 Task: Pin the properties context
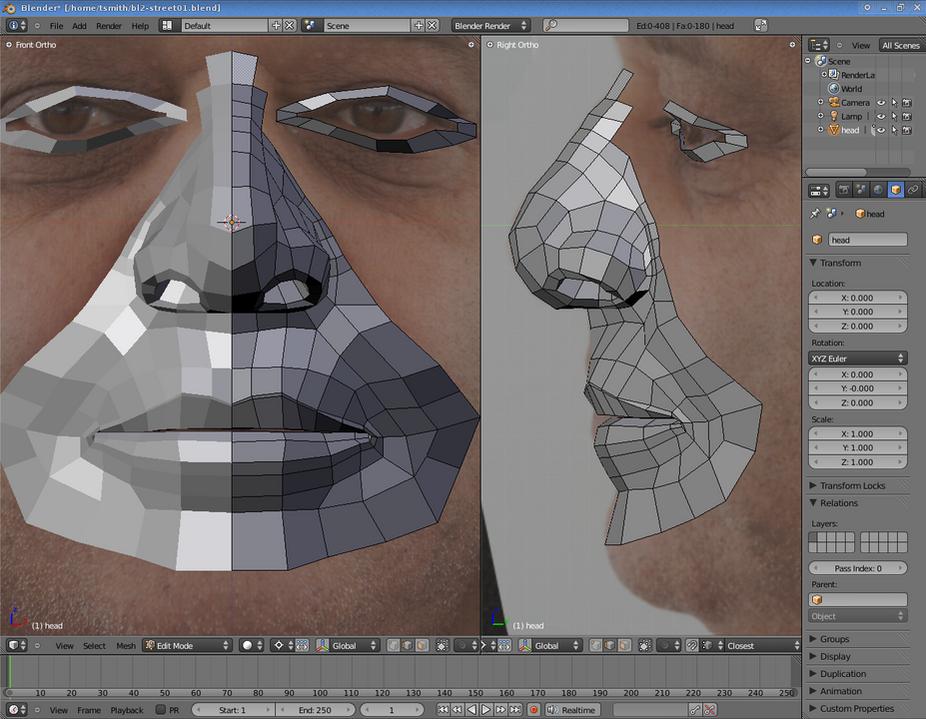coord(816,213)
